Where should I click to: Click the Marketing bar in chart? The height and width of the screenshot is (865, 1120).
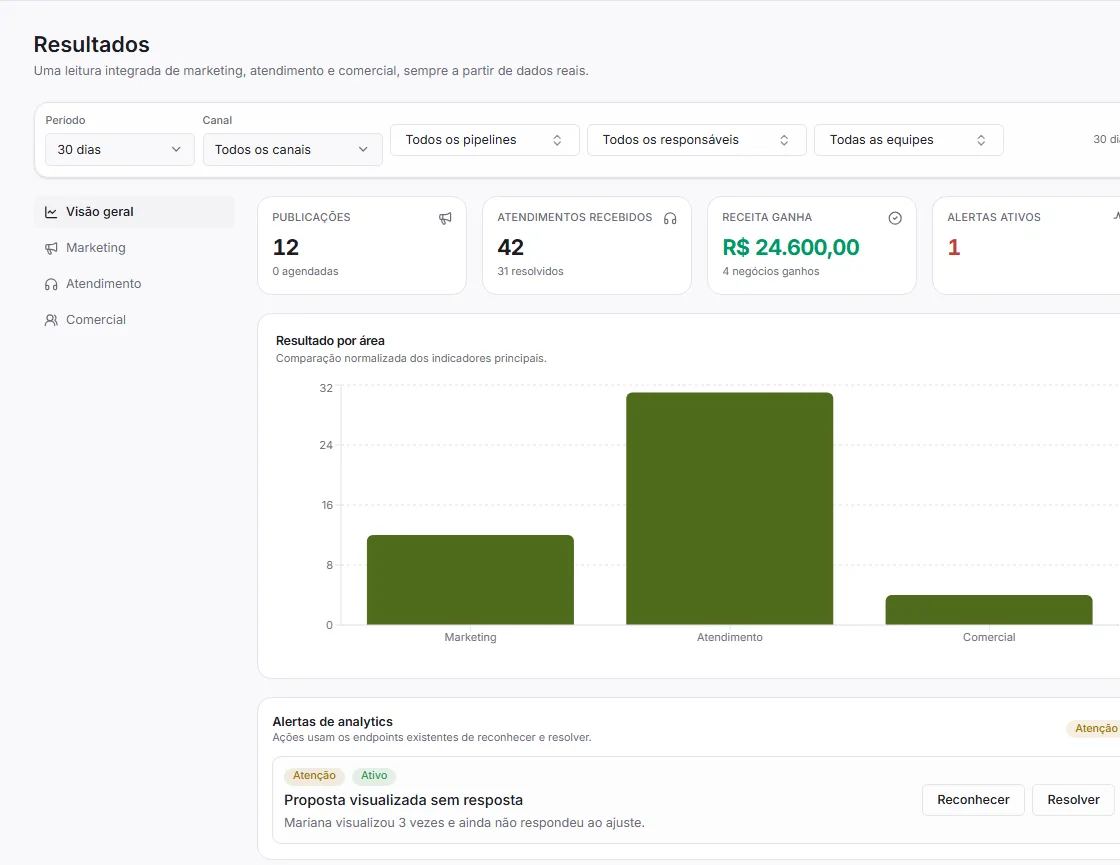470,580
